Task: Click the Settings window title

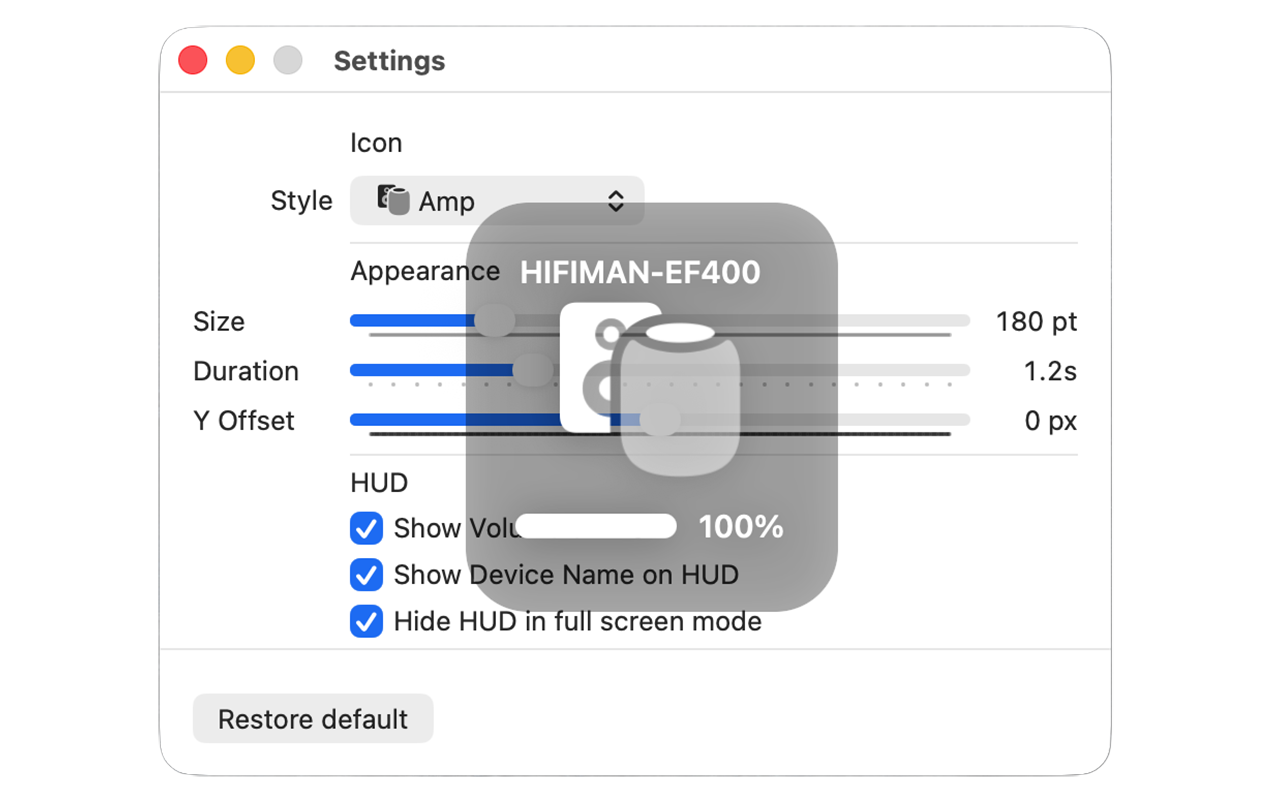Action: tap(389, 61)
